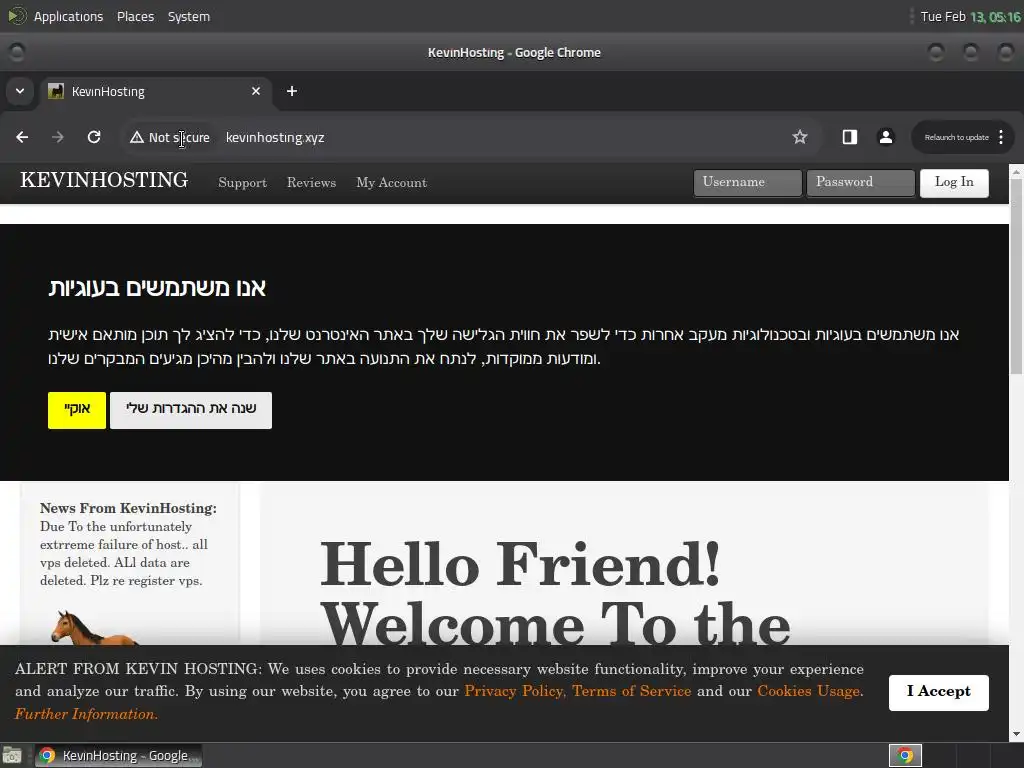Open the Chrome side panel icon
Image resolution: width=1024 pixels, height=768 pixels.
pyautogui.click(x=850, y=137)
